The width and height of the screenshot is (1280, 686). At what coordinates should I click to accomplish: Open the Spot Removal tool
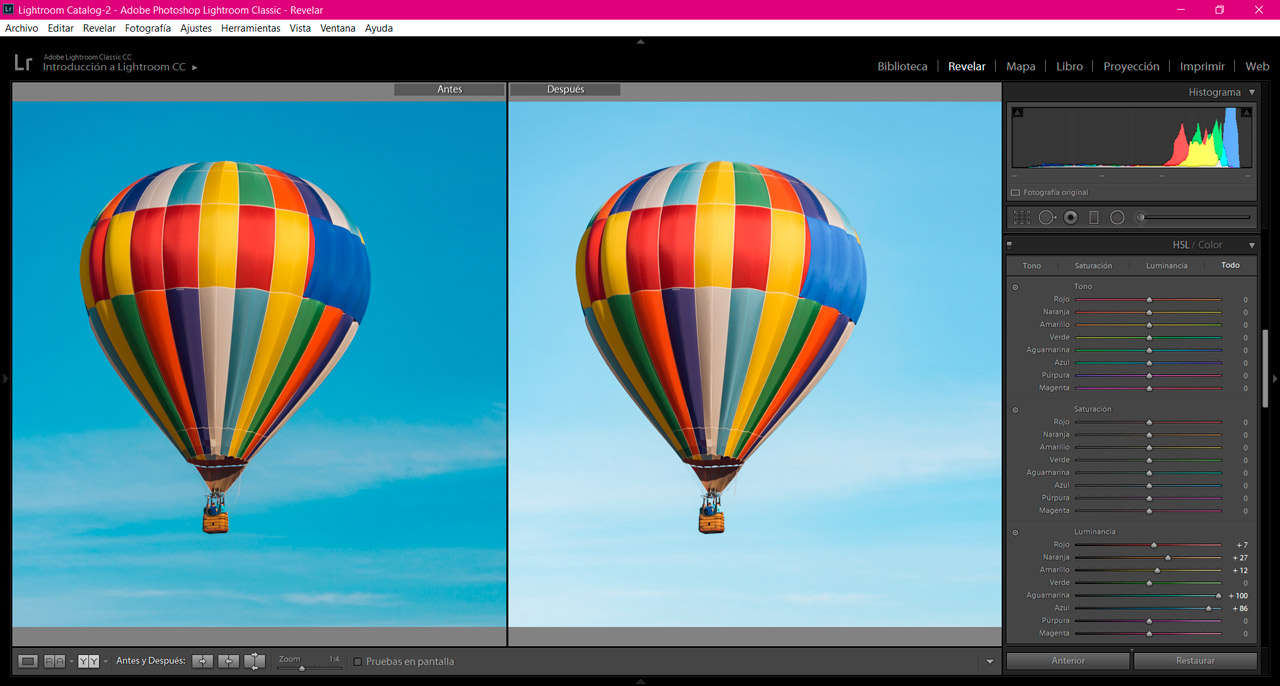point(1047,216)
